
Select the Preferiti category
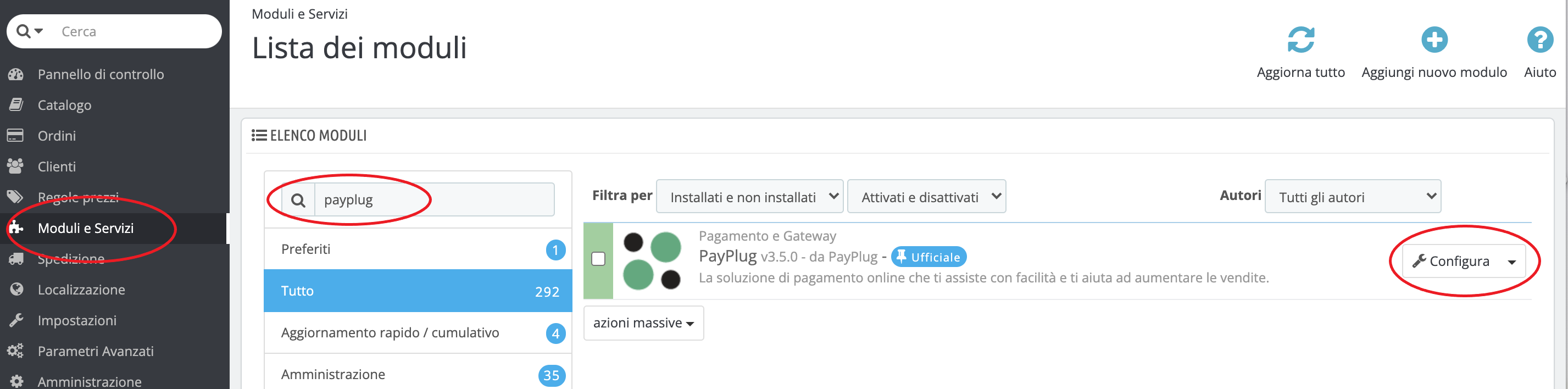pos(418,249)
